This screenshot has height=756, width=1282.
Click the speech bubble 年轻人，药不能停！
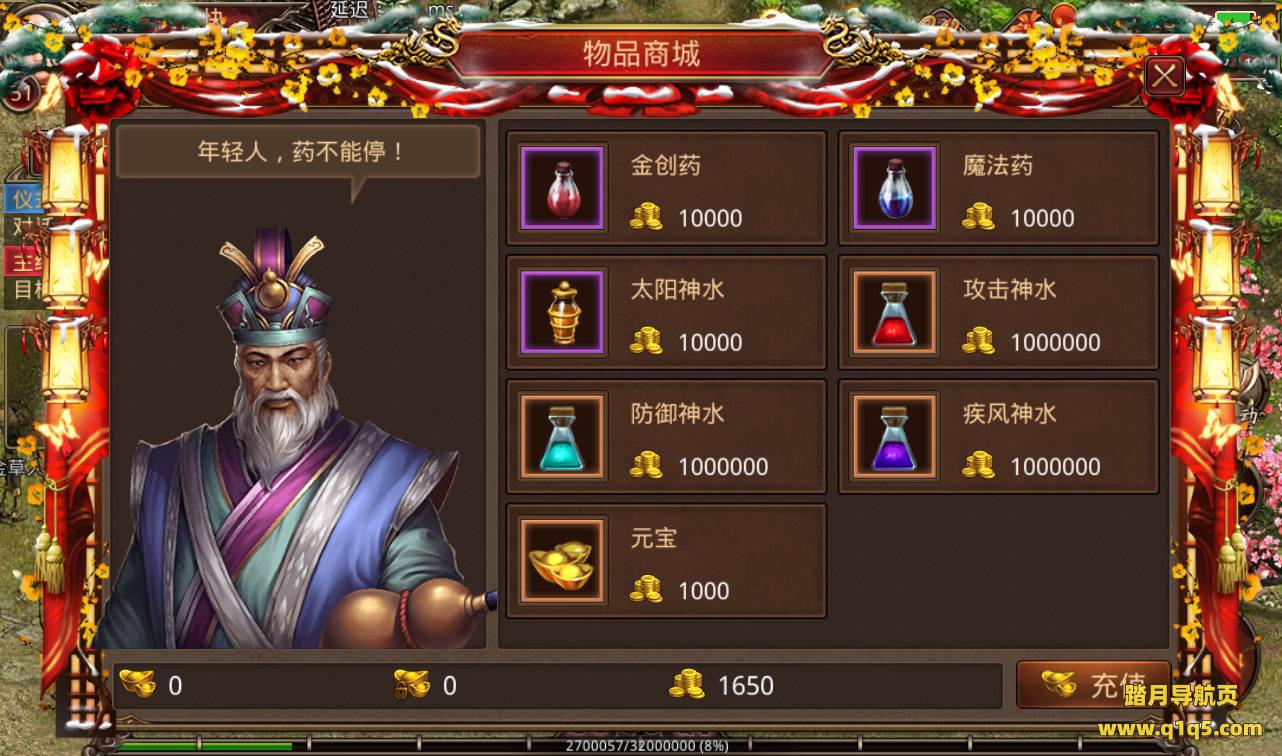(299, 153)
